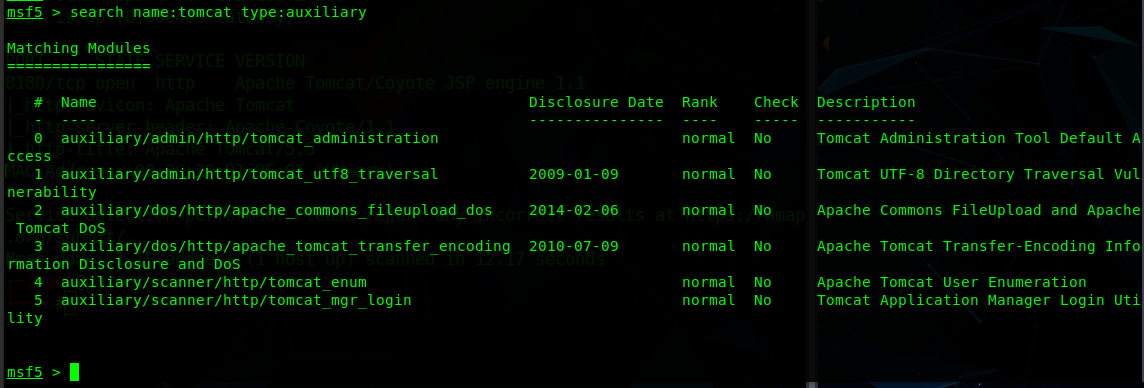Select auxiliary/admin/http/tomcat_utf8_traversal module name
The height and width of the screenshot is (388, 1144).
250,174
